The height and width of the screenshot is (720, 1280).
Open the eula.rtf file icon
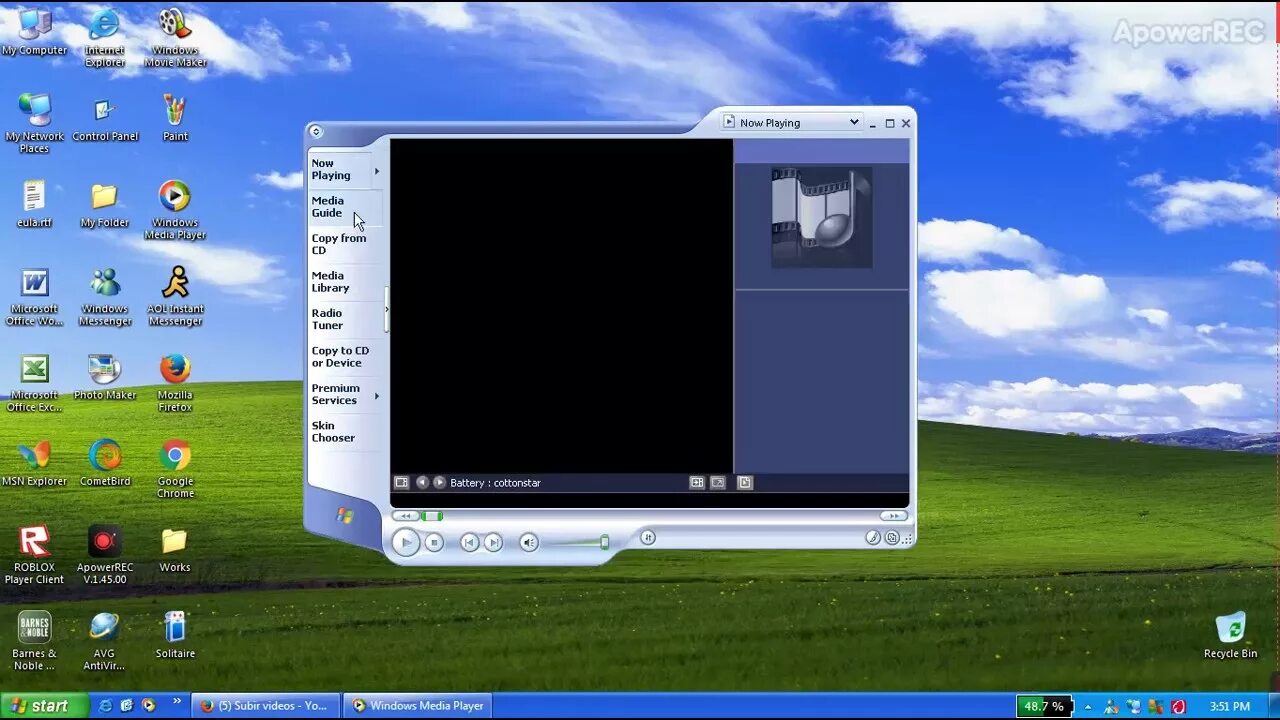[35, 204]
